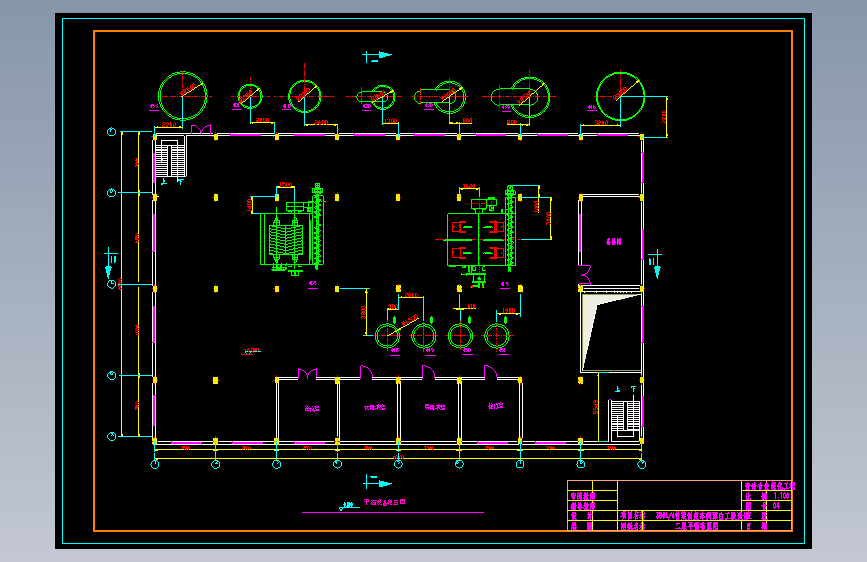Click the 3210 vertical dimension beside top-right tank
This screenshot has height=562, width=867.
[x=664, y=116]
